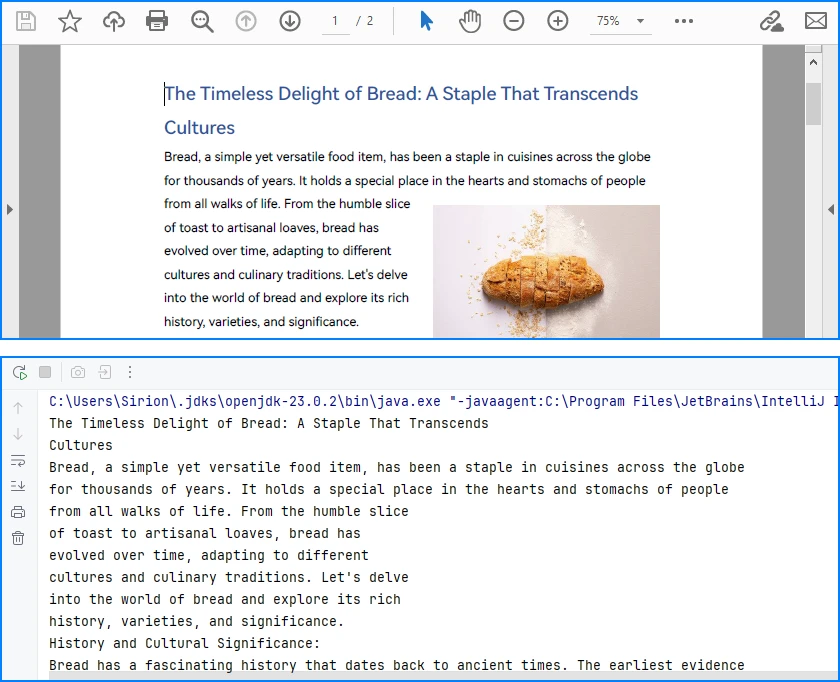The width and height of the screenshot is (840, 682).
Task: Rerun the Java application in the console
Action: point(19,371)
